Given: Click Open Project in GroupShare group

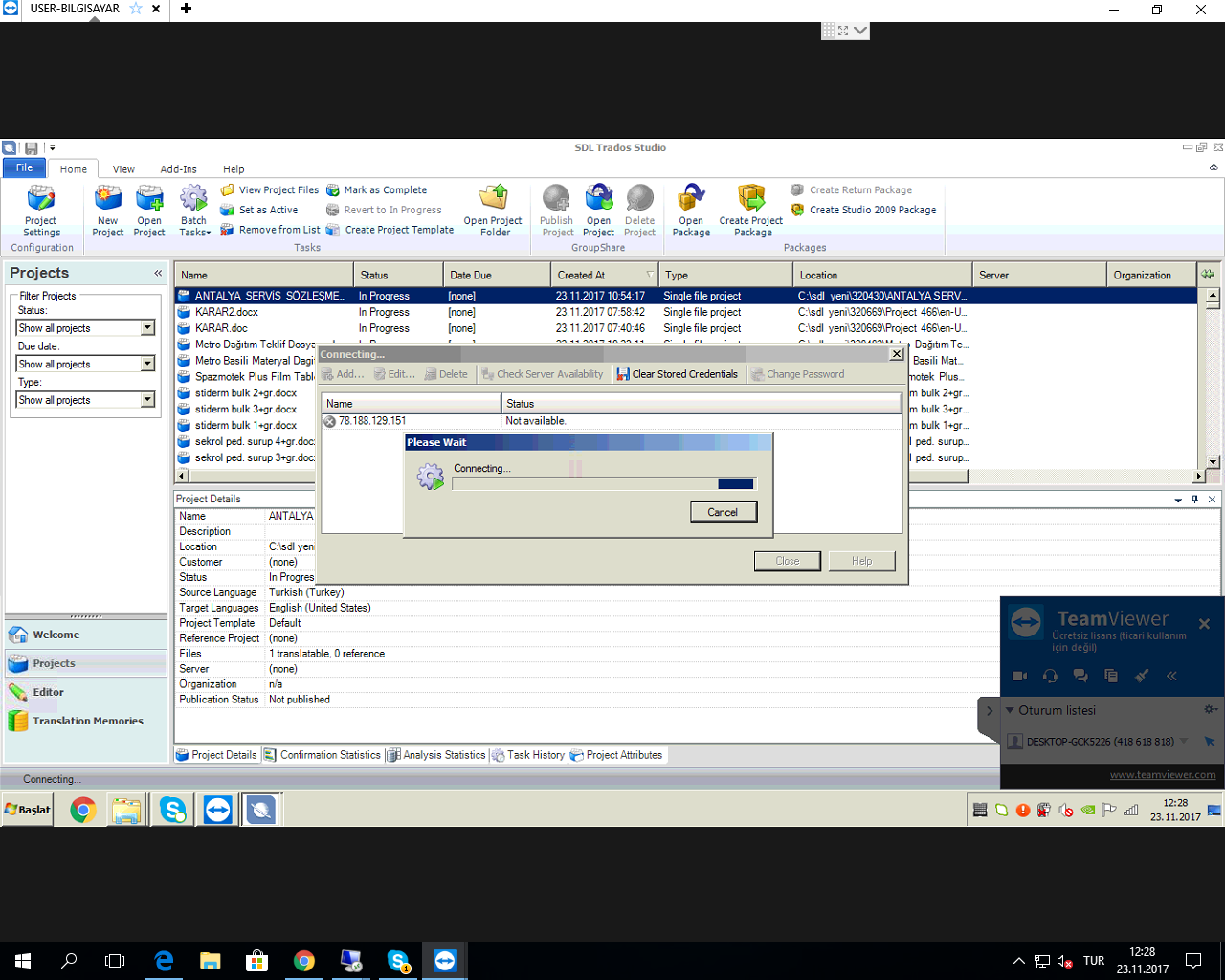Looking at the screenshot, I should click(x=599, y=211).
